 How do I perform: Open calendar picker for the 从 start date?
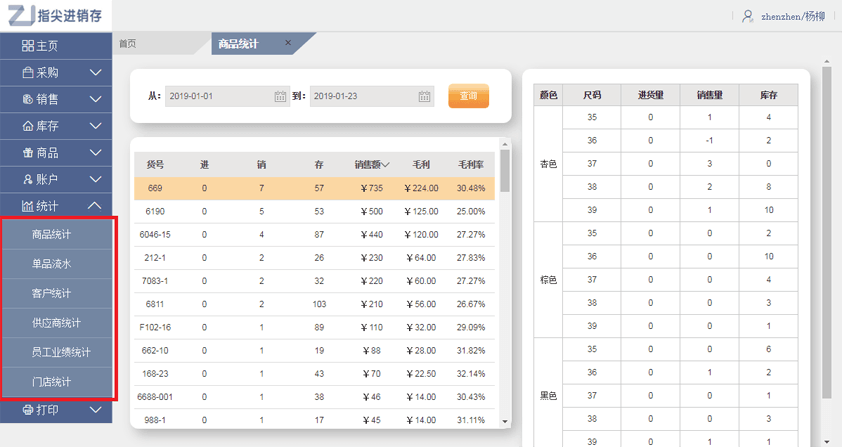(x=281, y=97)
